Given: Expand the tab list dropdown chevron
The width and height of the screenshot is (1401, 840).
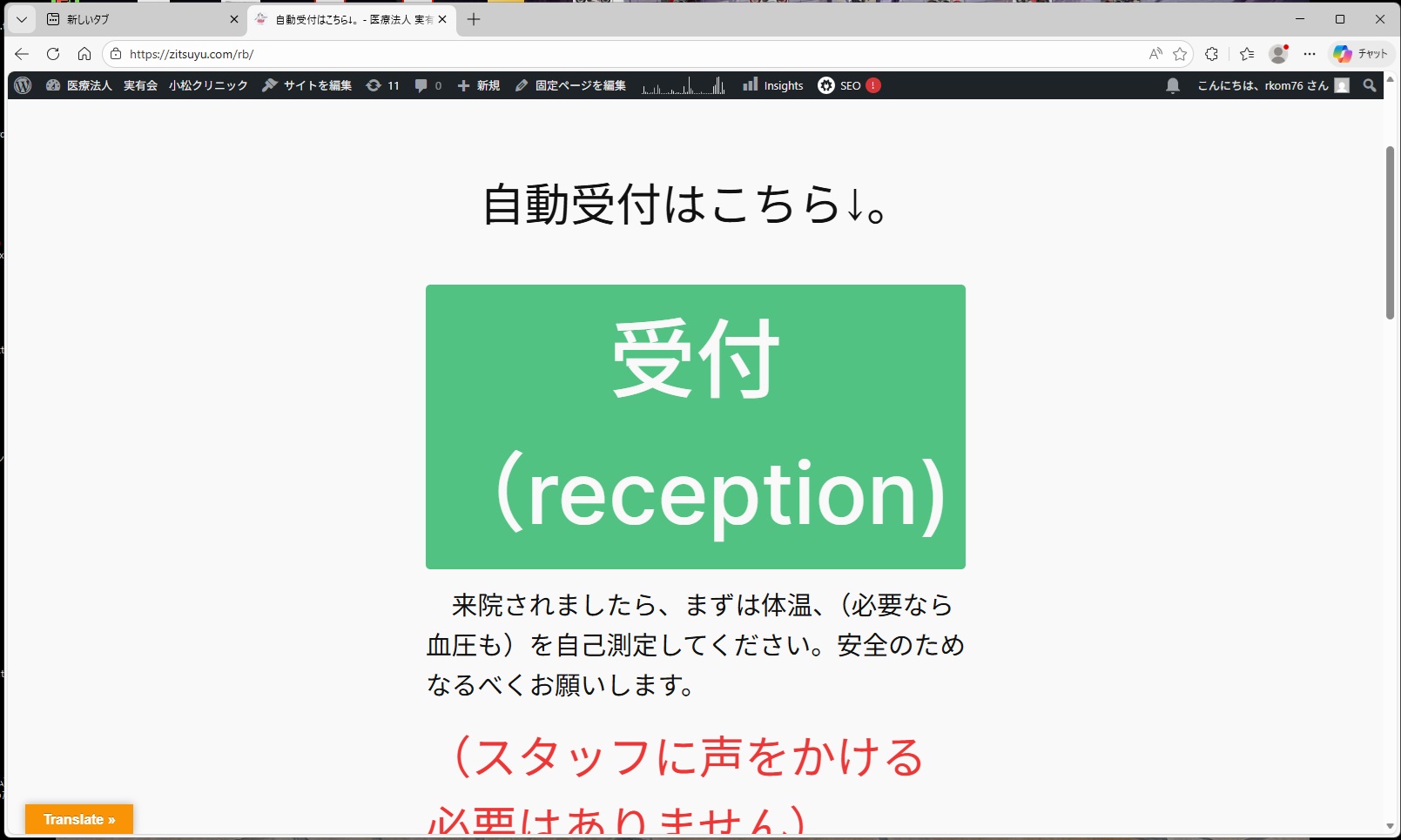Looking at the screenshot, I should pyautogui.click(x=22, y=19).
